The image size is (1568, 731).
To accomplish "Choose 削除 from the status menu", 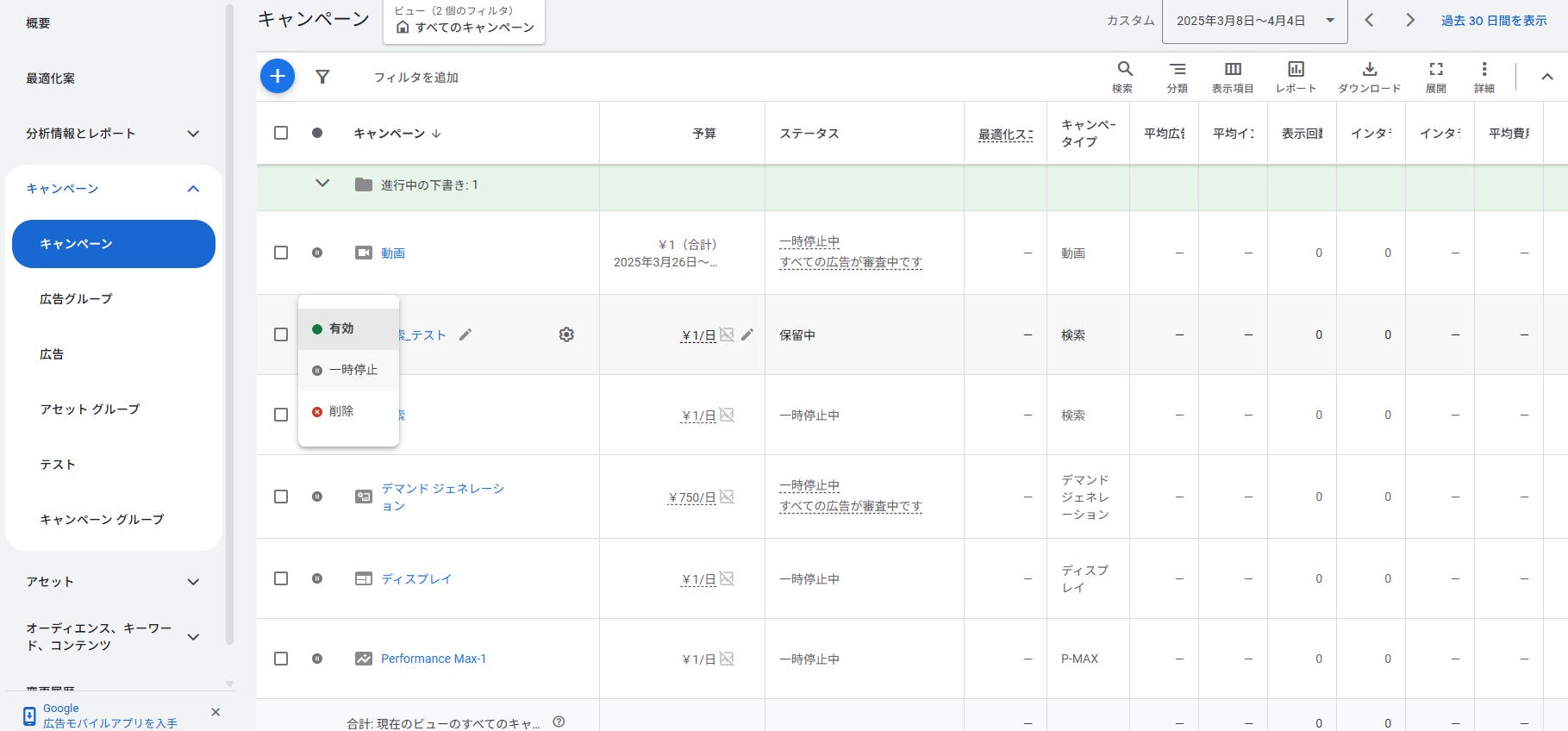I will tap(341, 411).
